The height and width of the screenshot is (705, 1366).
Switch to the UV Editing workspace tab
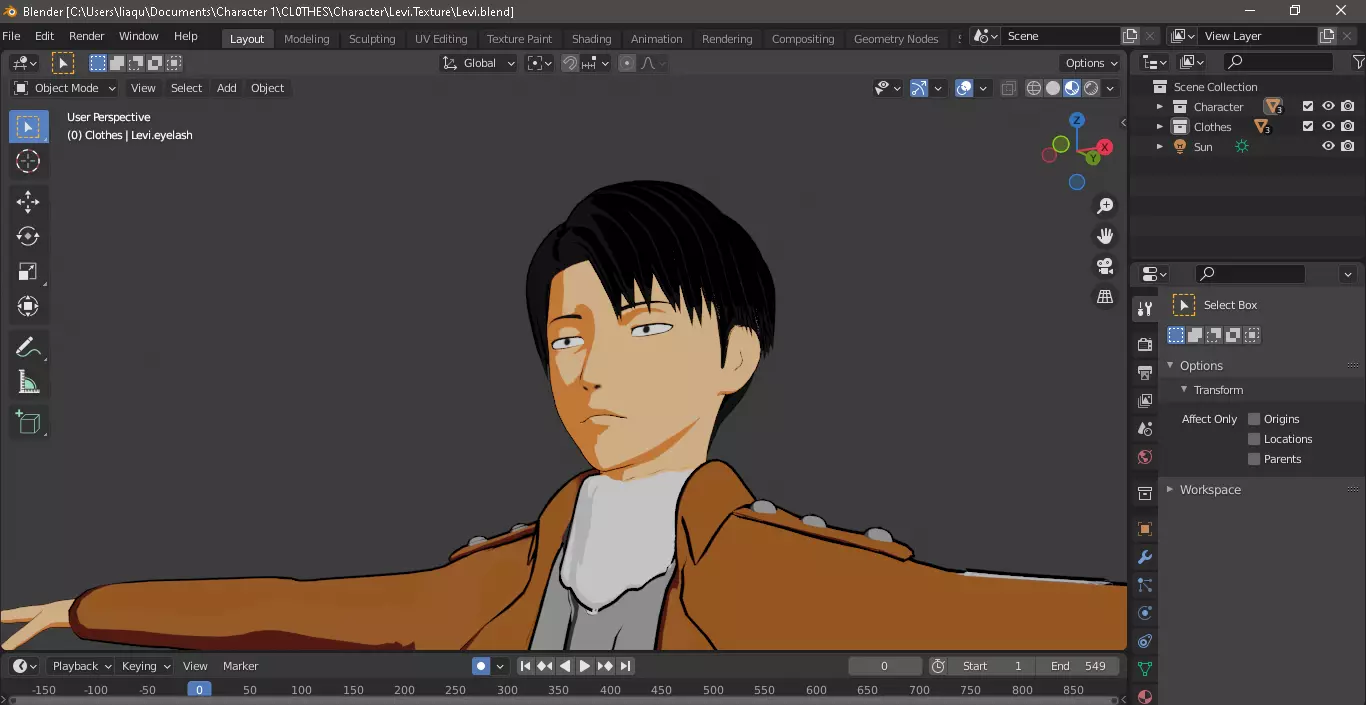point(441,39)
